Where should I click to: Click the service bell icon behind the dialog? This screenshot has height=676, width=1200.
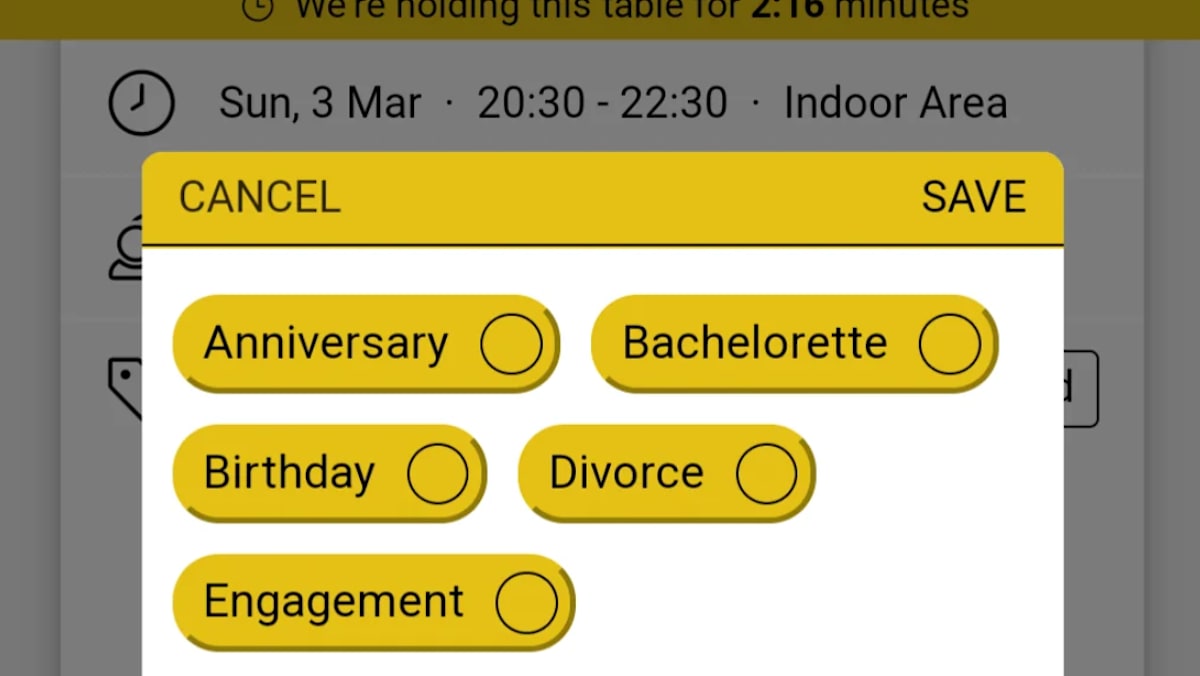click(126, 254)
